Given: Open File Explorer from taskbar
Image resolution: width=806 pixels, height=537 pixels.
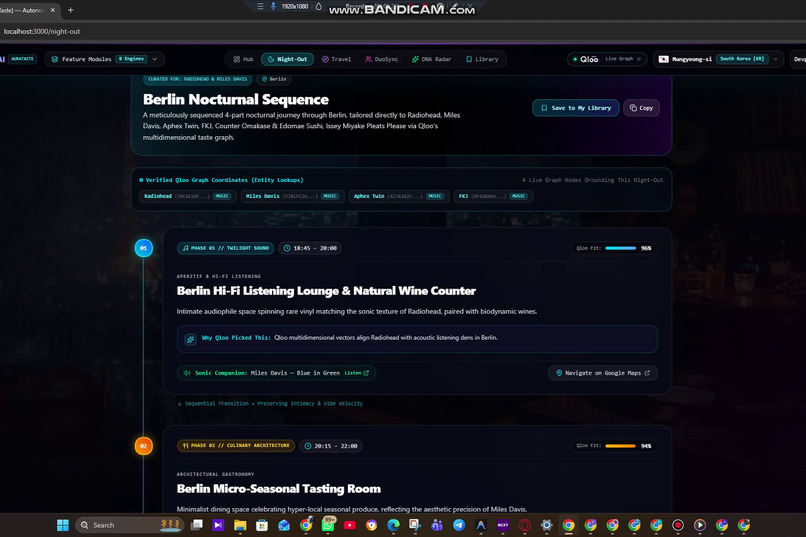Looking at the screenshot, I should [240, 525].
